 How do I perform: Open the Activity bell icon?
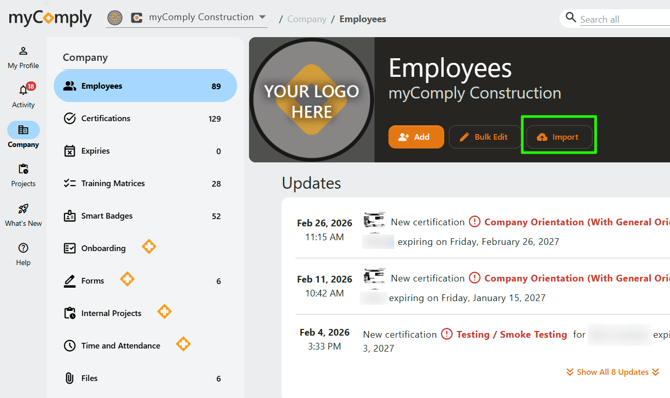pos(23,91)
